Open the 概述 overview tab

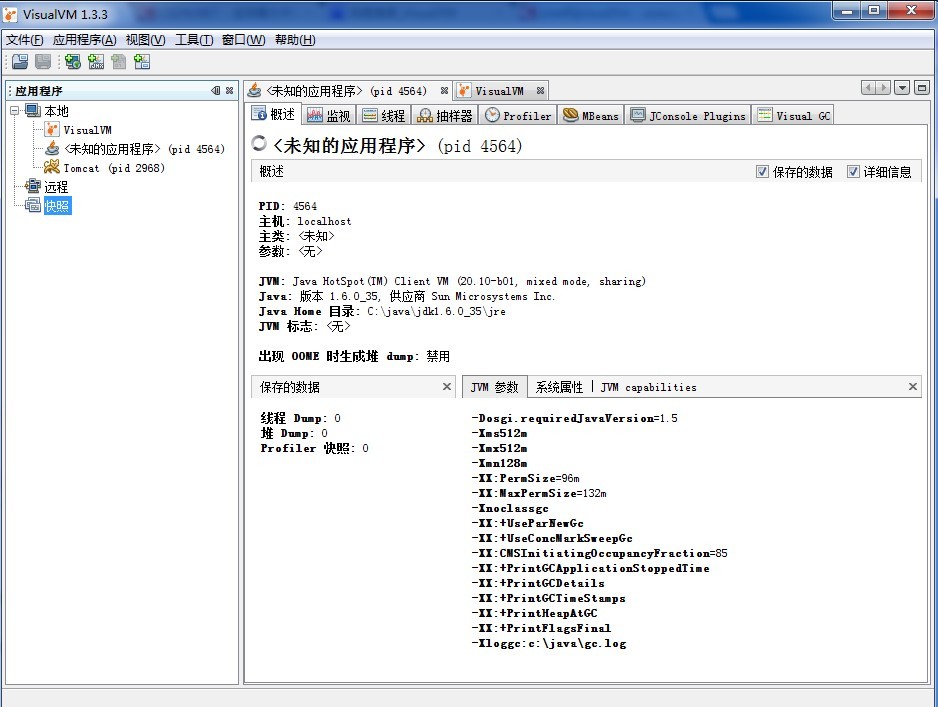click(x=273, y=115)
